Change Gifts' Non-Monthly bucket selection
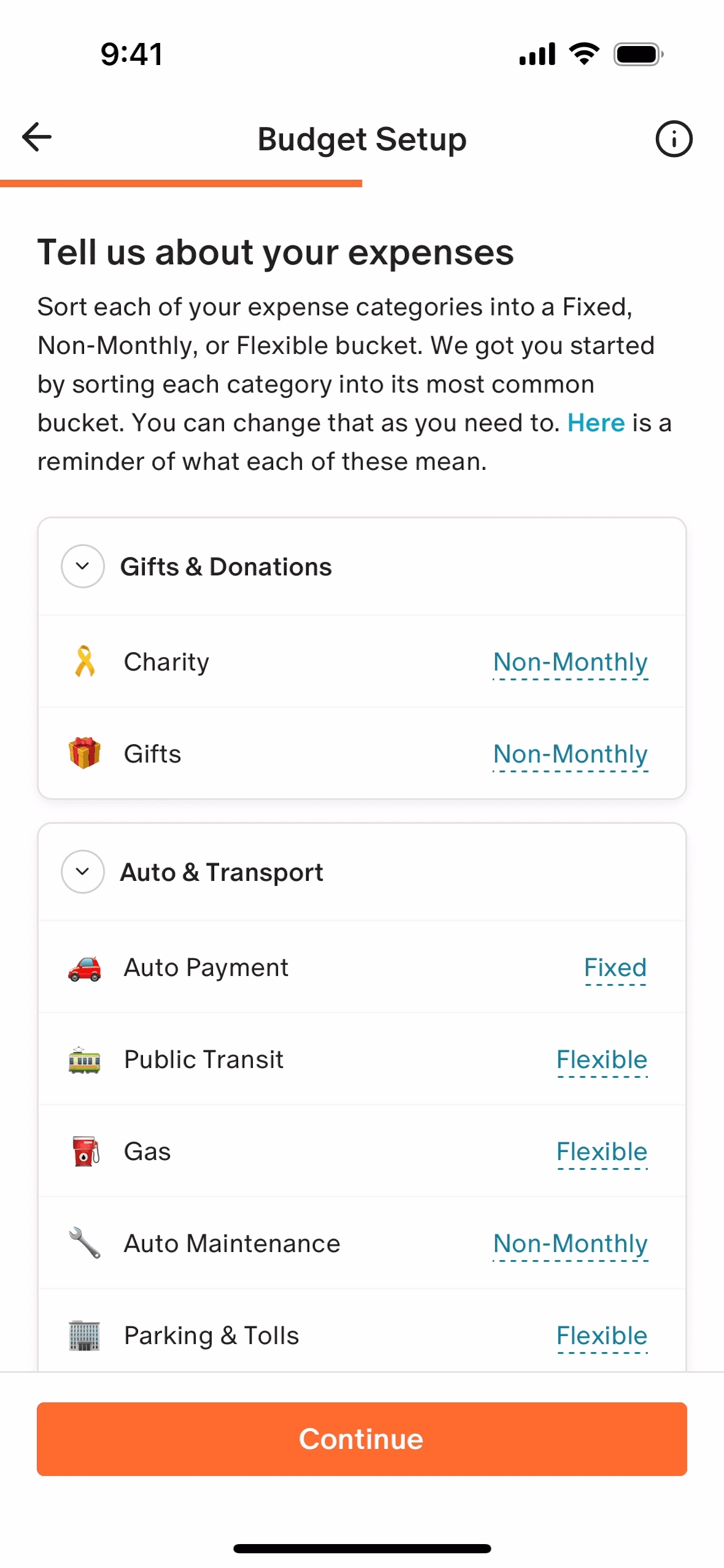 pyautogui.click(x=570, y=755)
